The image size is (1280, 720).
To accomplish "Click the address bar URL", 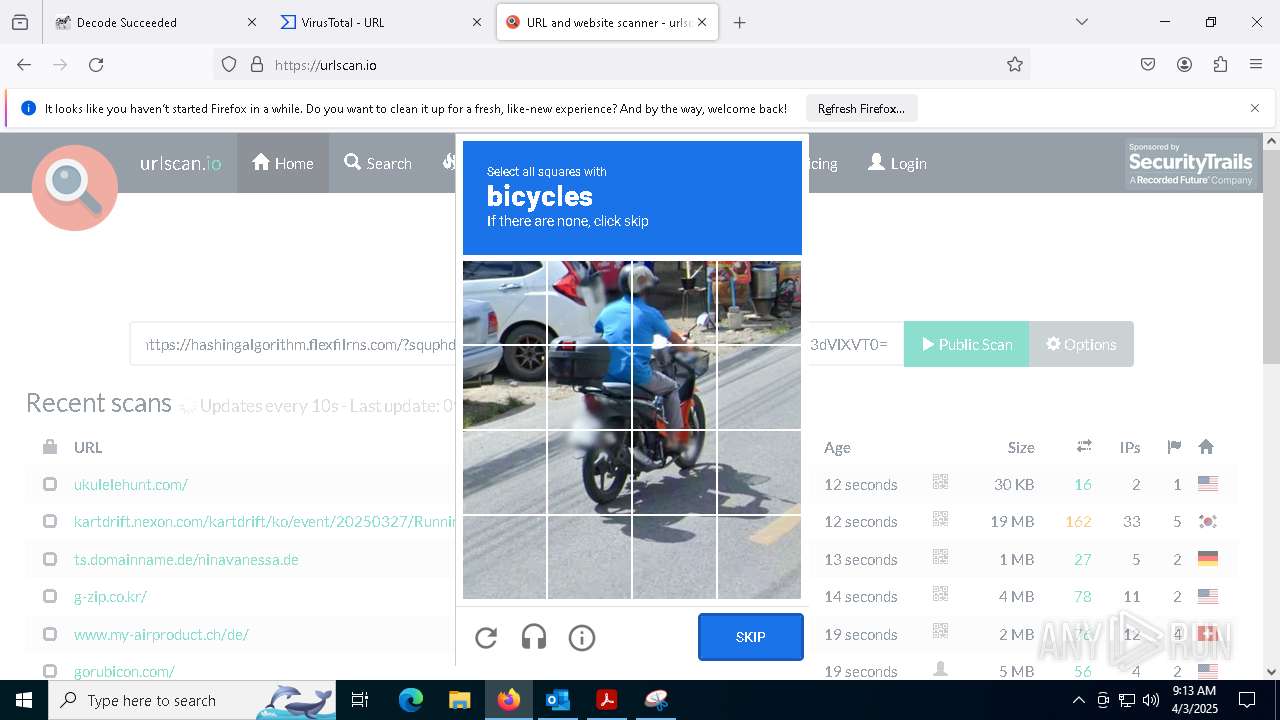I will pos(325,65).
